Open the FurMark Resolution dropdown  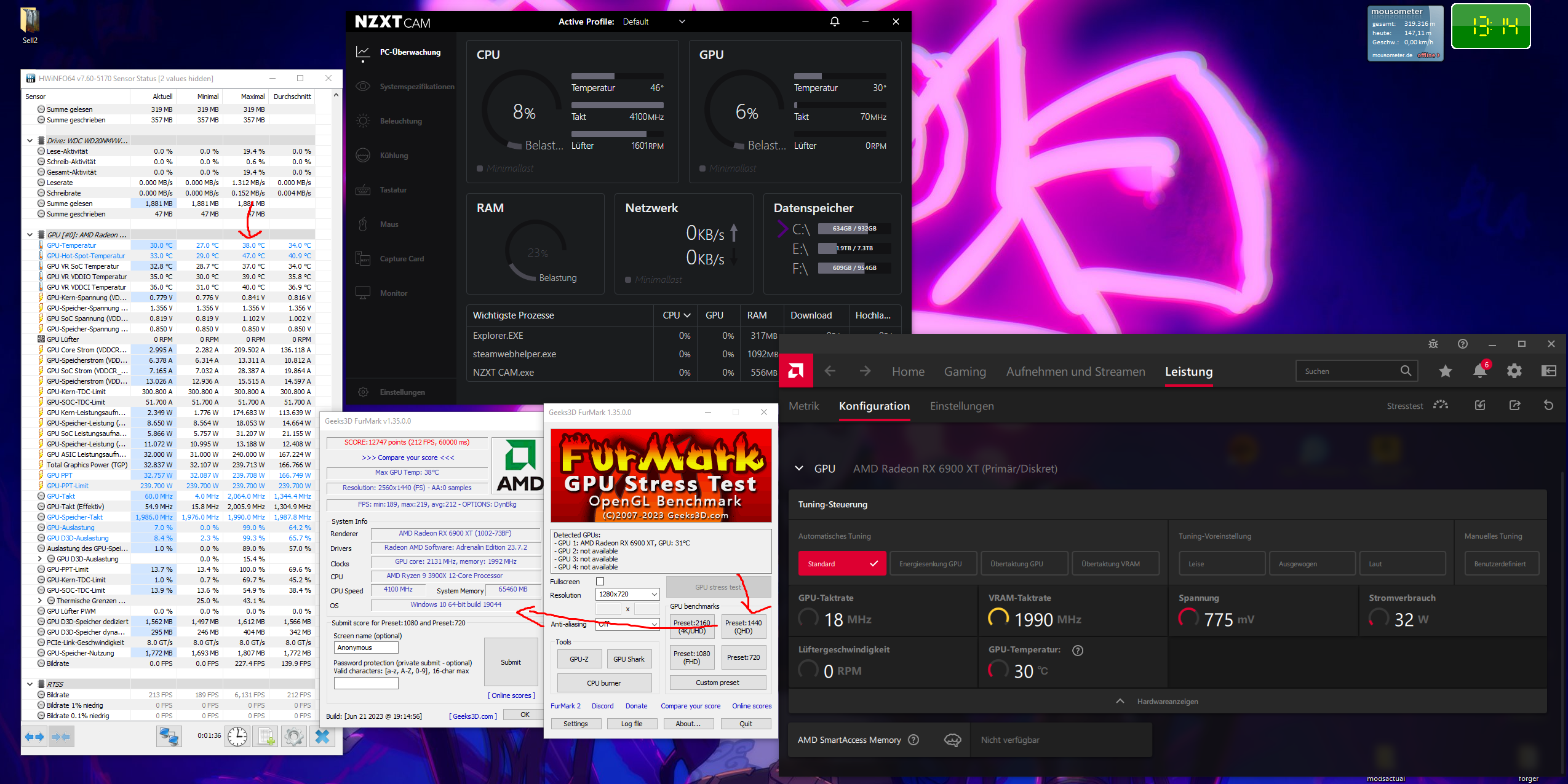pyautogui.click(x=627, y=595)
